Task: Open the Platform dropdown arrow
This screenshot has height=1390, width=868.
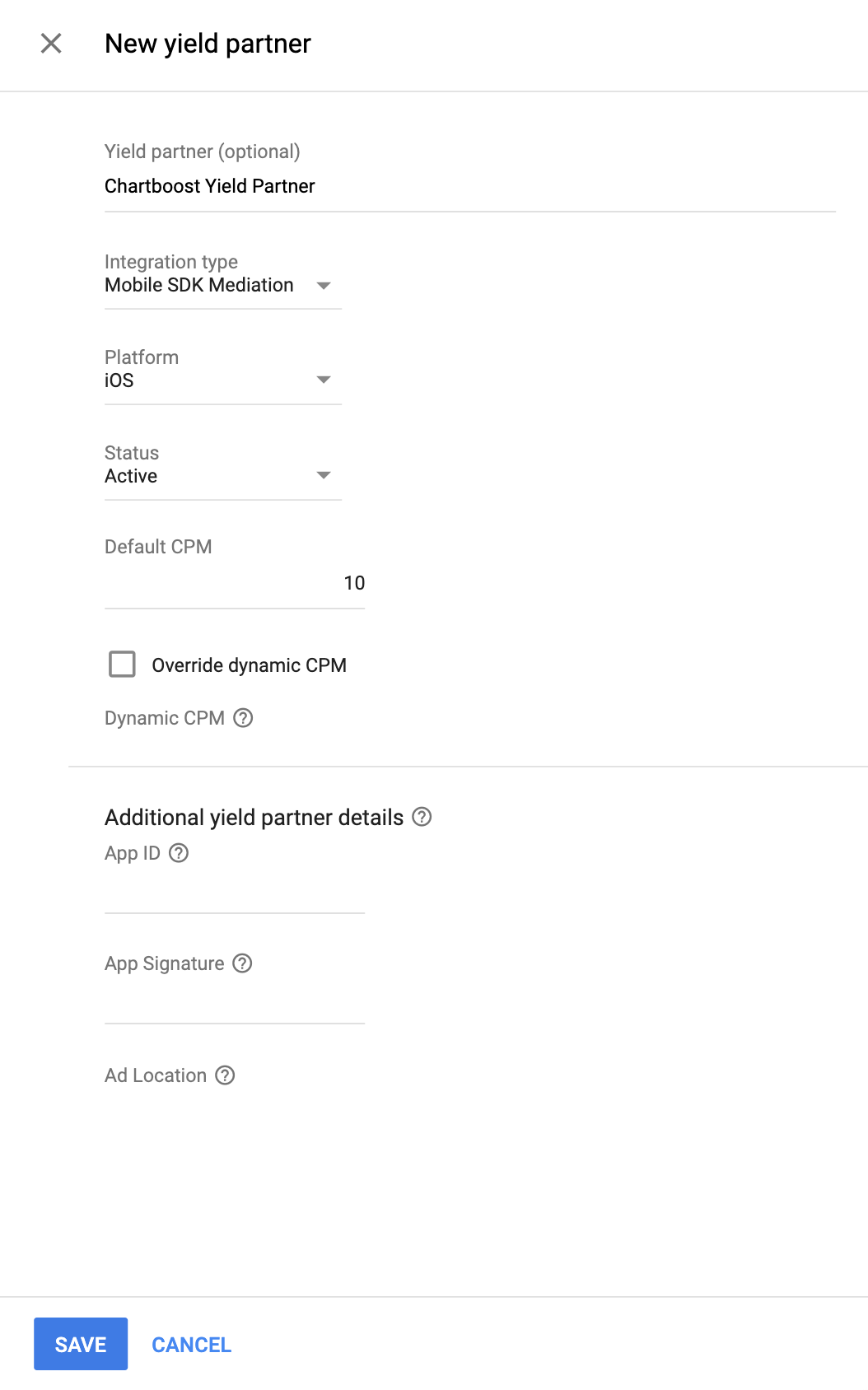Action: tap(324, 380)
